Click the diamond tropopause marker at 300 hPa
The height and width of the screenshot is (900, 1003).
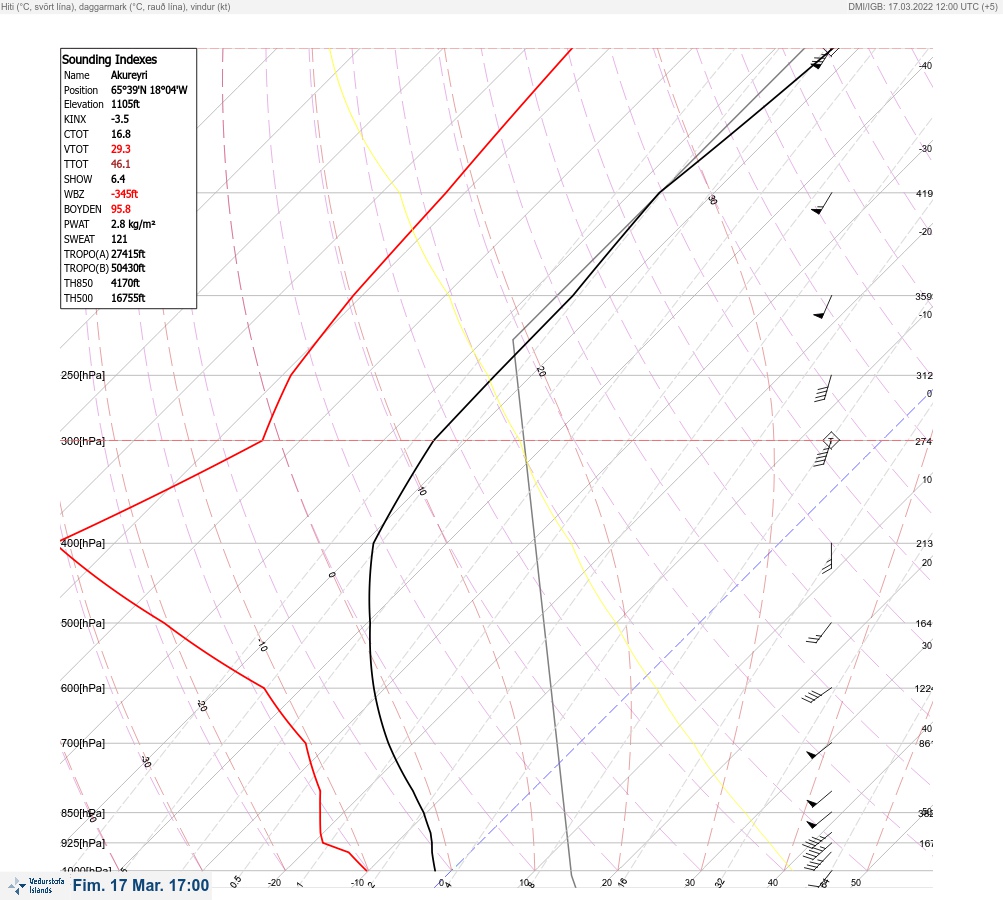(x=831, y=440)
